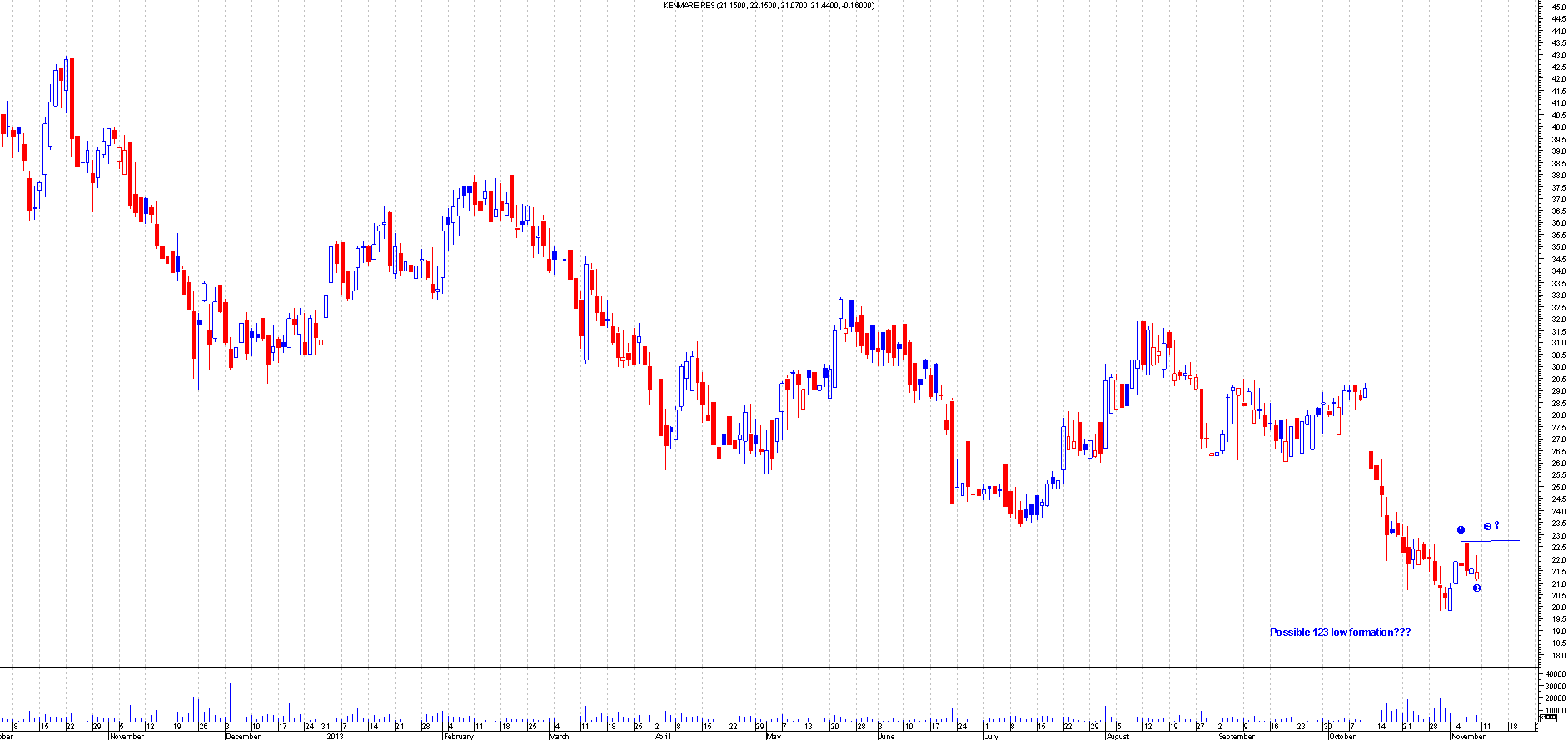The height and width of the screenshot is (740, 1568).
Task: Click the circled number 3 annotation marker
Action: (1487, 526)
